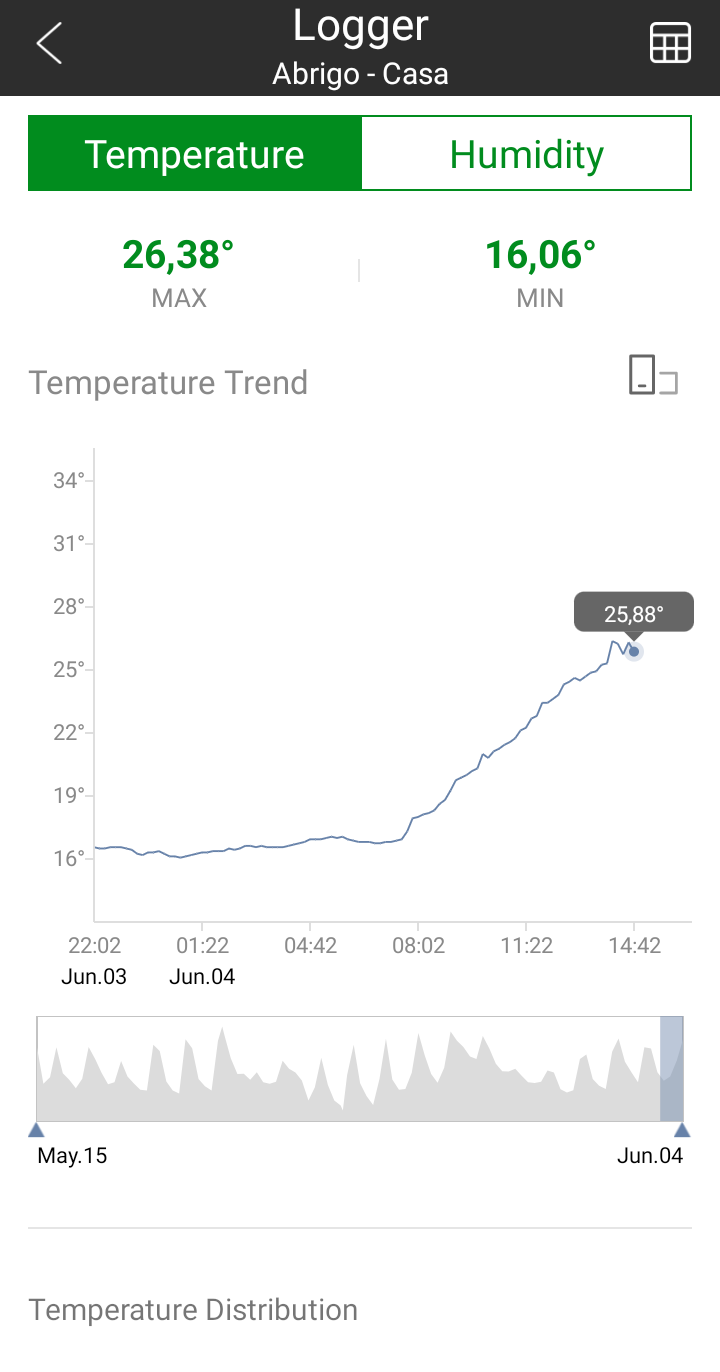Image resolution: width=720 pixels, height=1372 pixels.
Task: Tap the 25,88° tooltip bubble
Action: point(633,612)
